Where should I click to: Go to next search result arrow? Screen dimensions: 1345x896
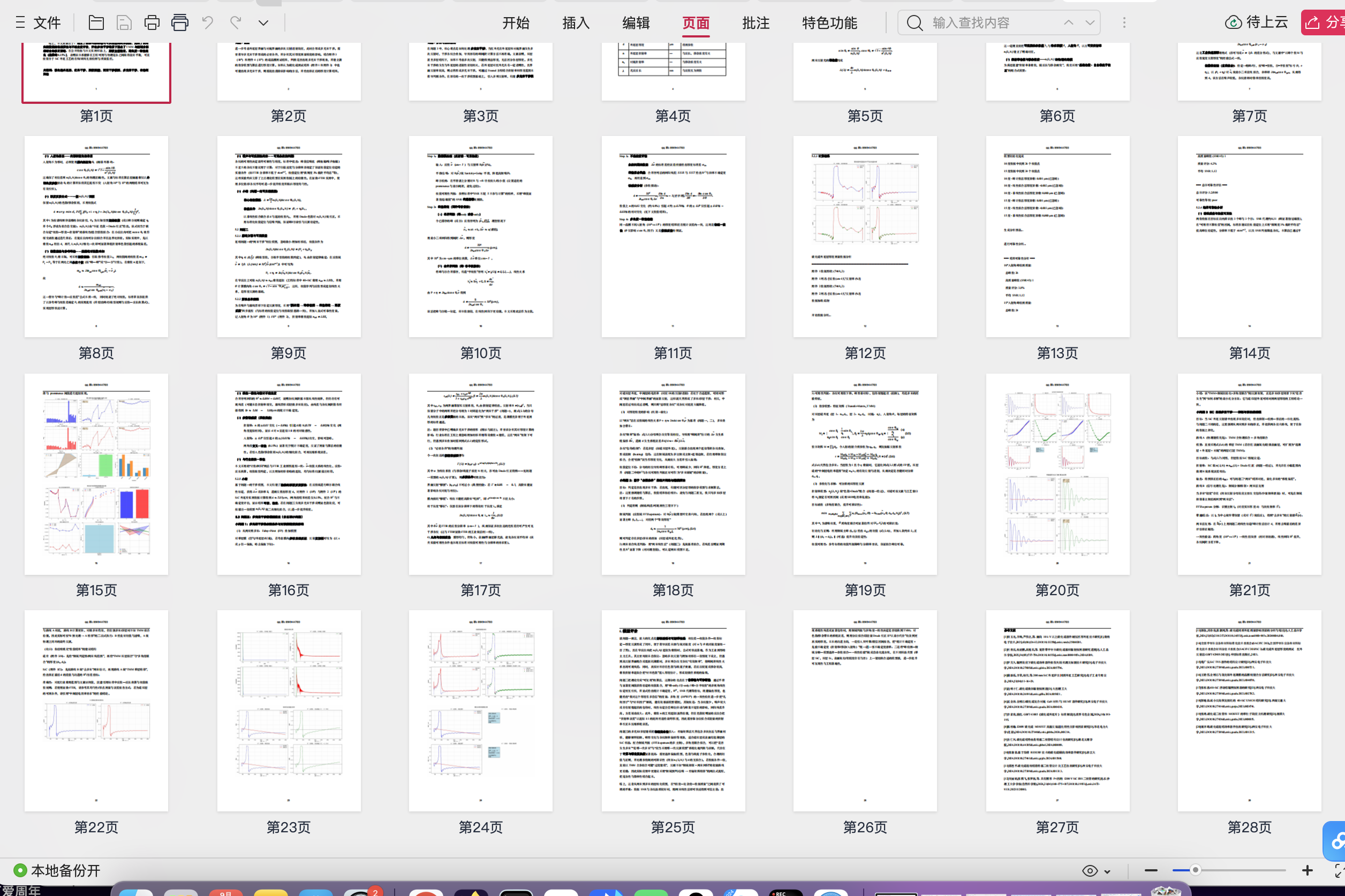coord(1090,23)
